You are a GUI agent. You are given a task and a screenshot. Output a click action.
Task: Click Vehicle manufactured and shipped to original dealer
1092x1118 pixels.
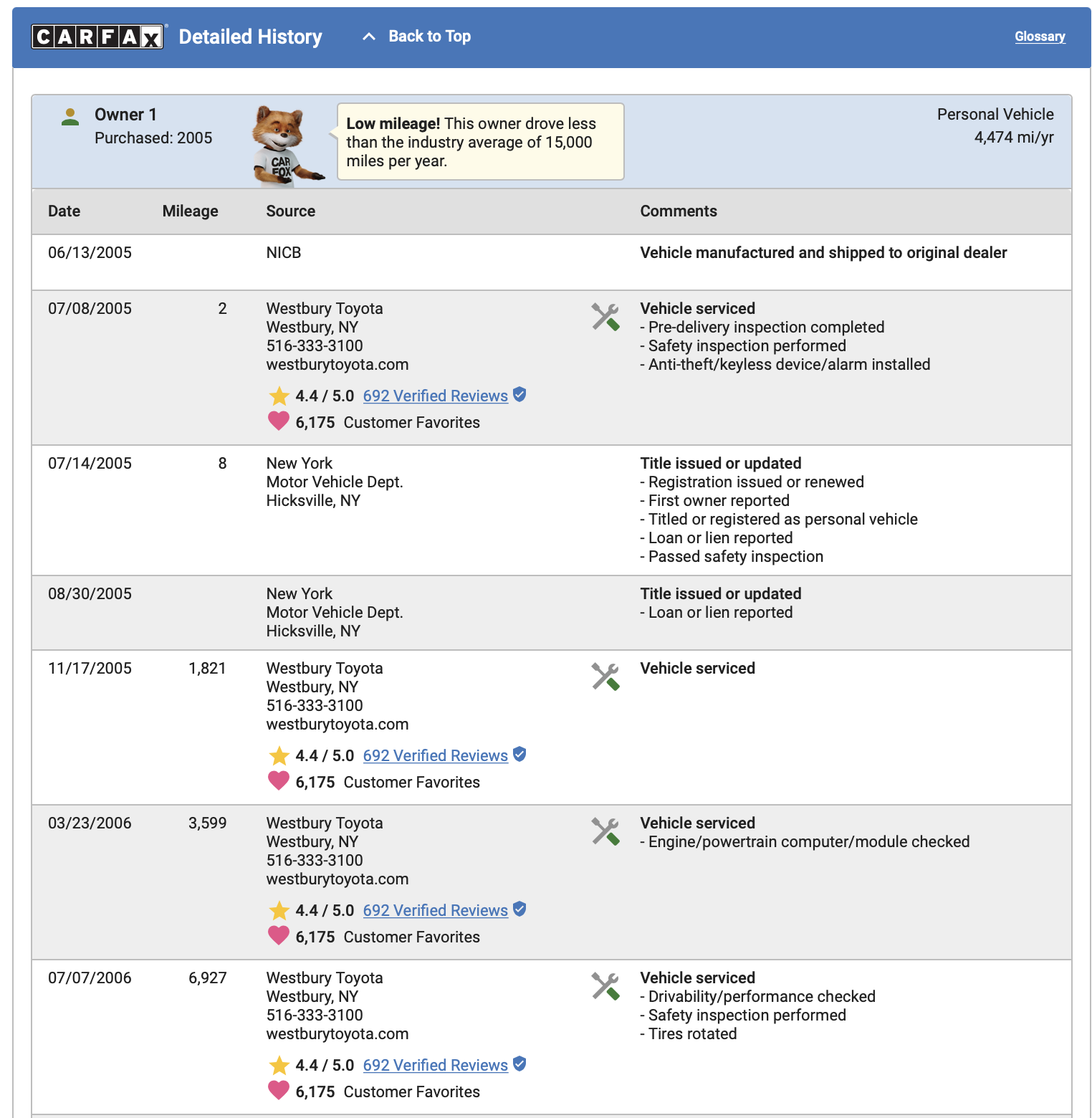pyautogui.click(x=823, y=253)
